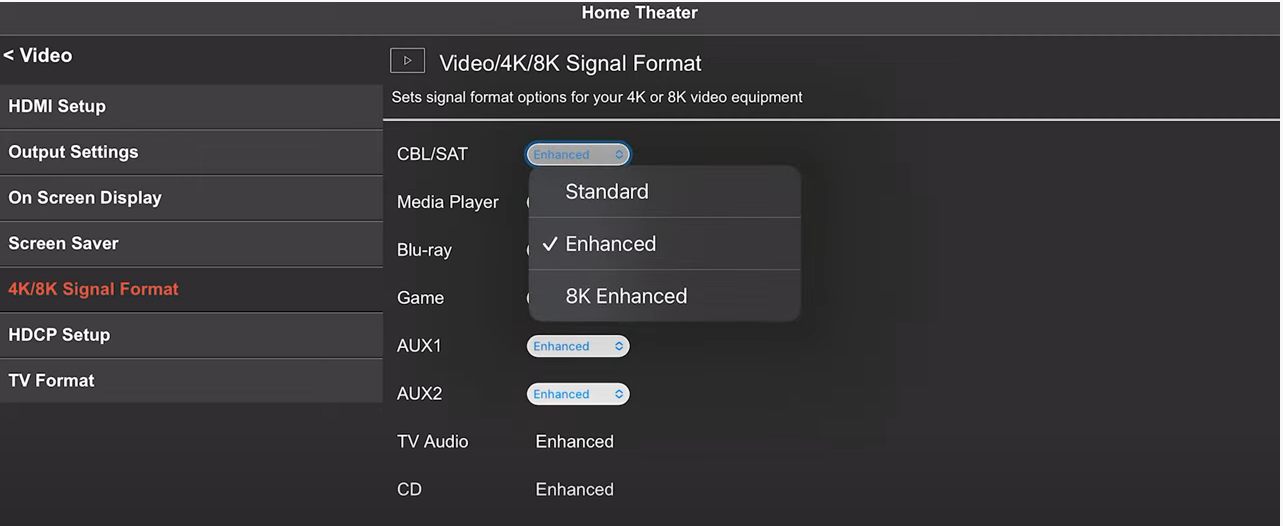Image resolution: width=1283 pixels, height=526 pixels.
Task: Select the Screen Saver menu item
Action: pyautogui.click(x=191, y=243)
